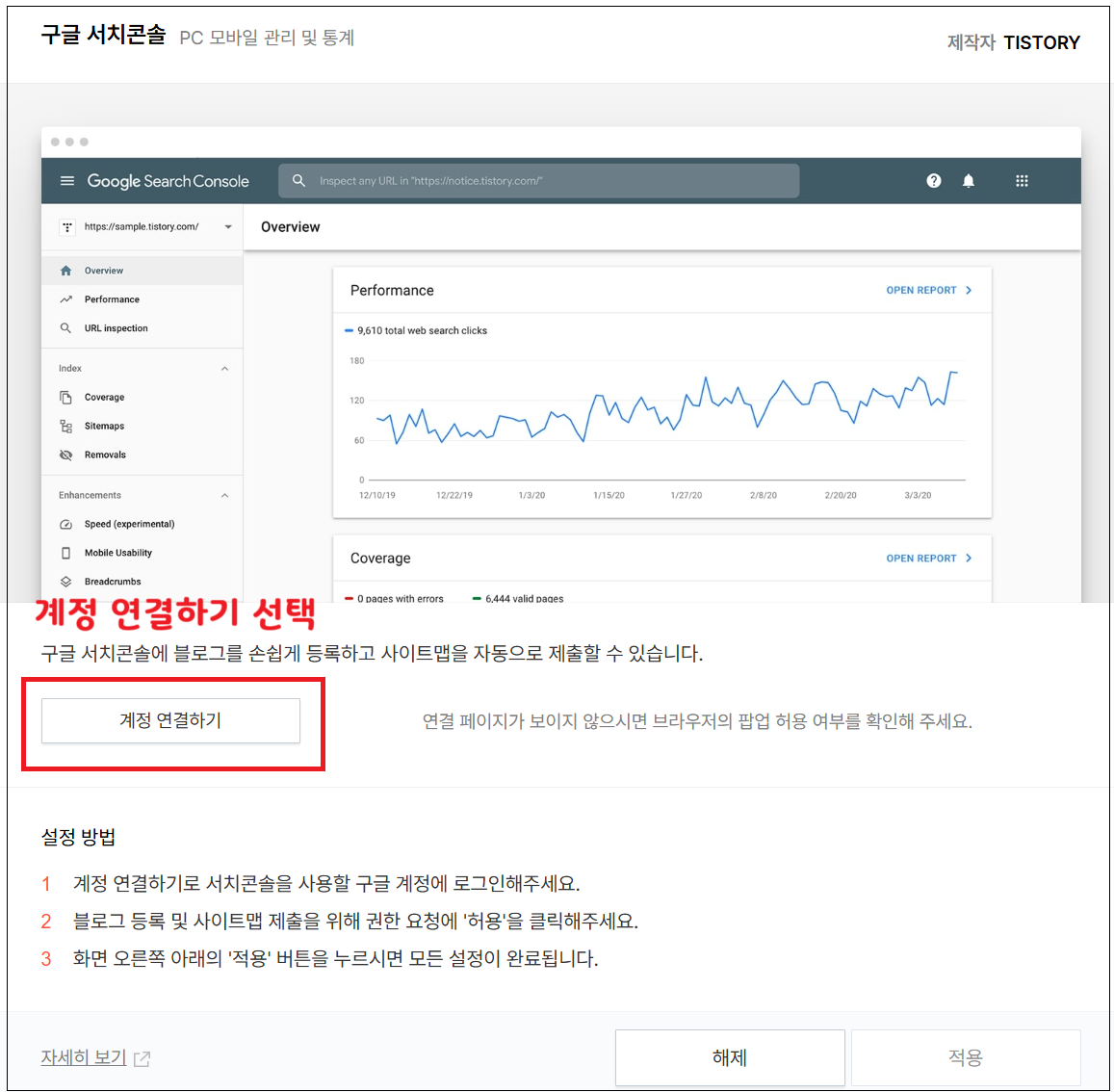Click the Sitemaps tree icon
The image size is (1114, 1092).
(66, 426)
